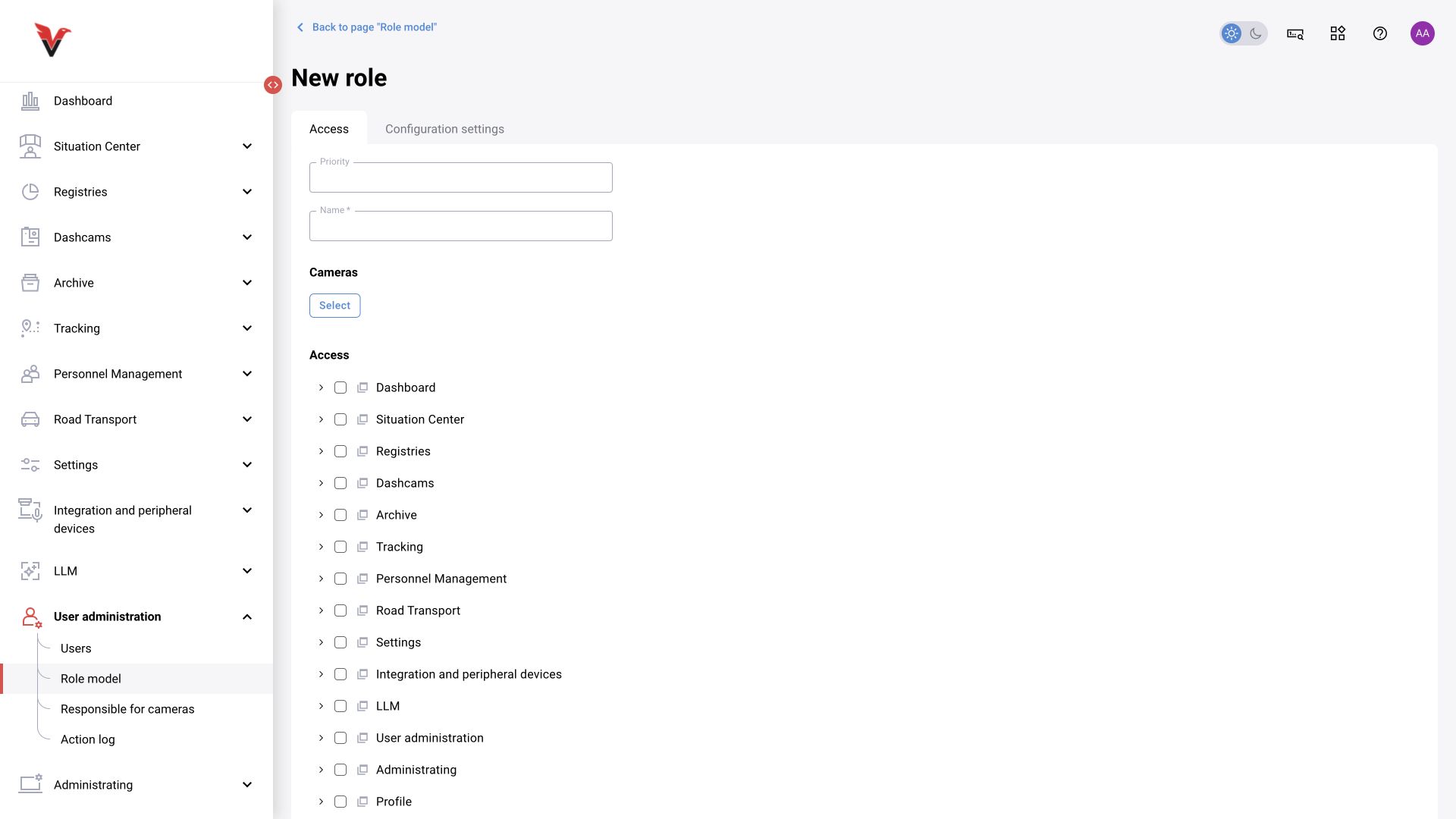1456x819 pixels.
Task: Click the Select cameras button
Action: 335,306
